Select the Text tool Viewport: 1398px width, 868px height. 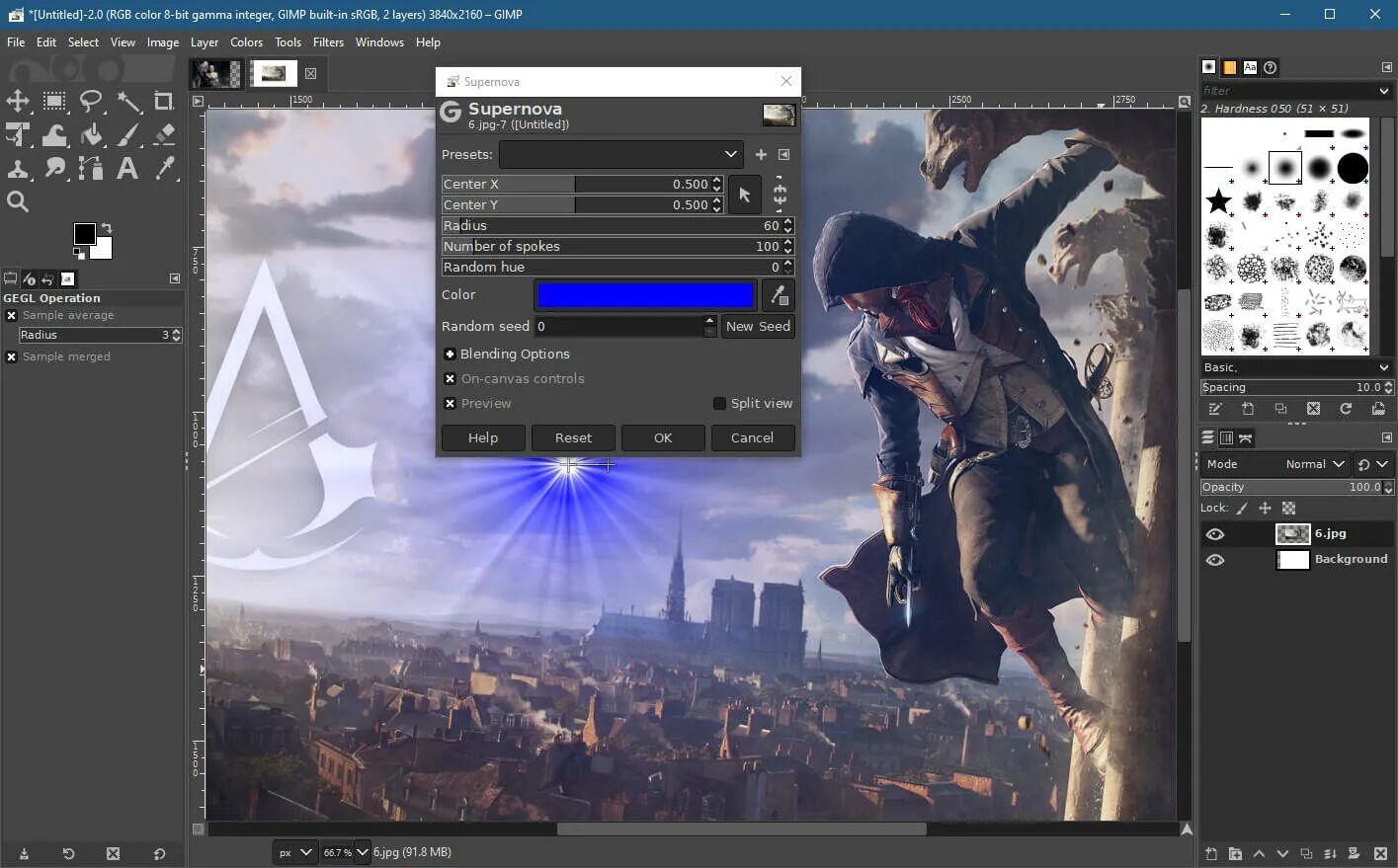click(x=128, y=168)
